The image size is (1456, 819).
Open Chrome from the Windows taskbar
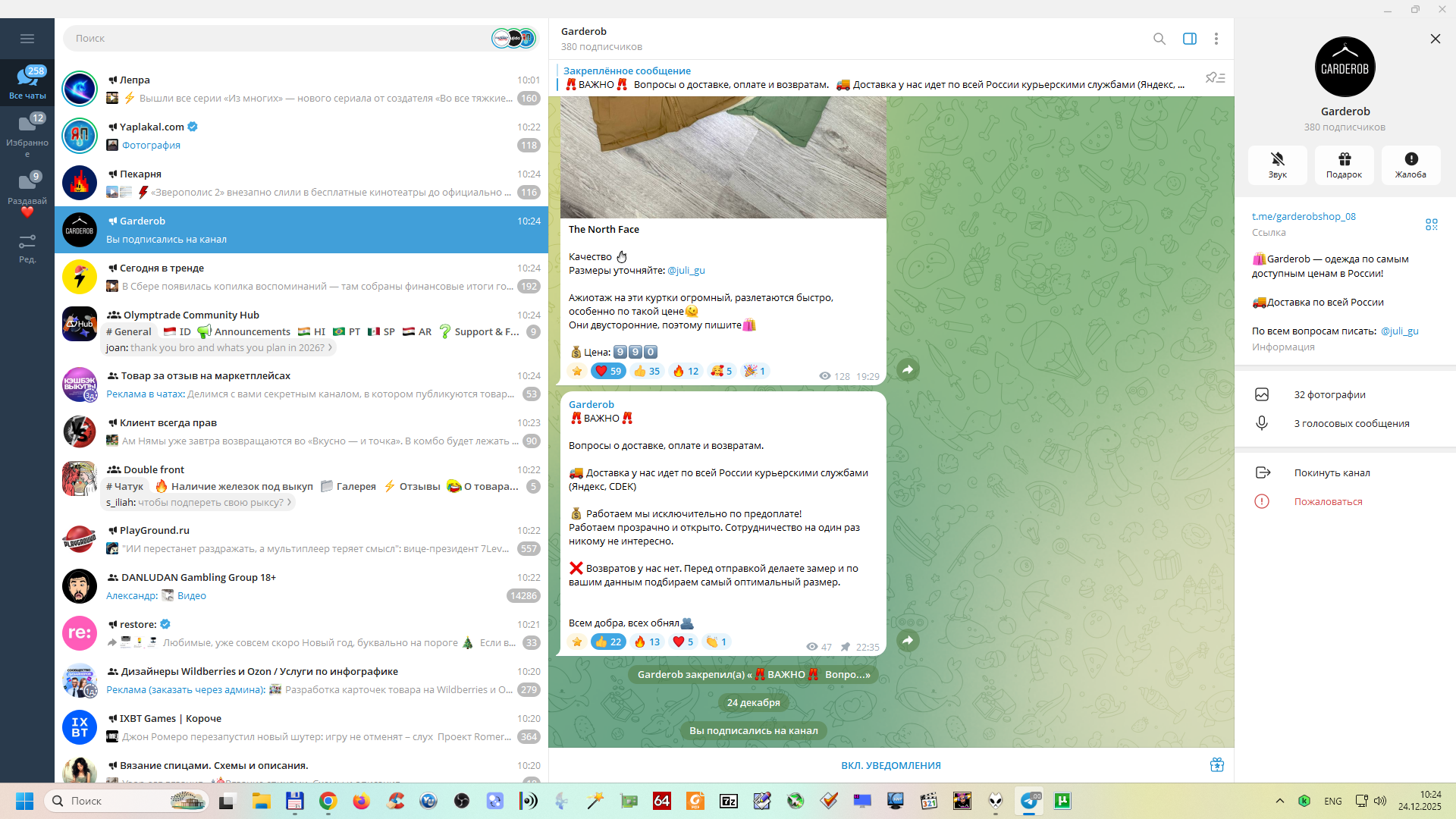tap(328, 801)
